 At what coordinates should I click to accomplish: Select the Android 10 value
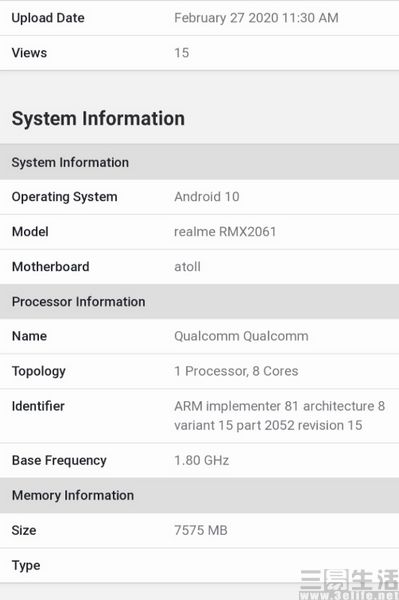click(x=207, y=197)
